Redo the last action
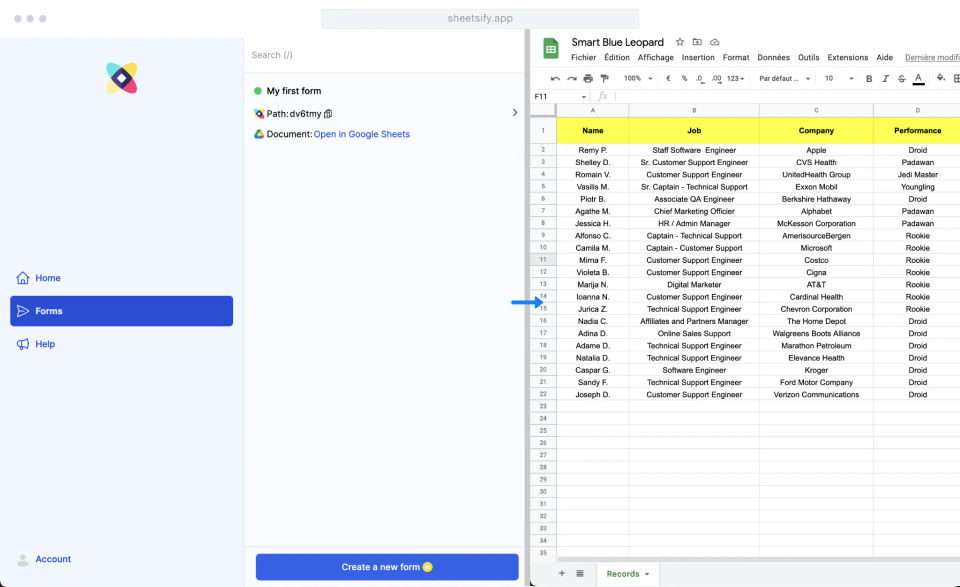Viewport: 960px width, 587px height. (572, 78)
